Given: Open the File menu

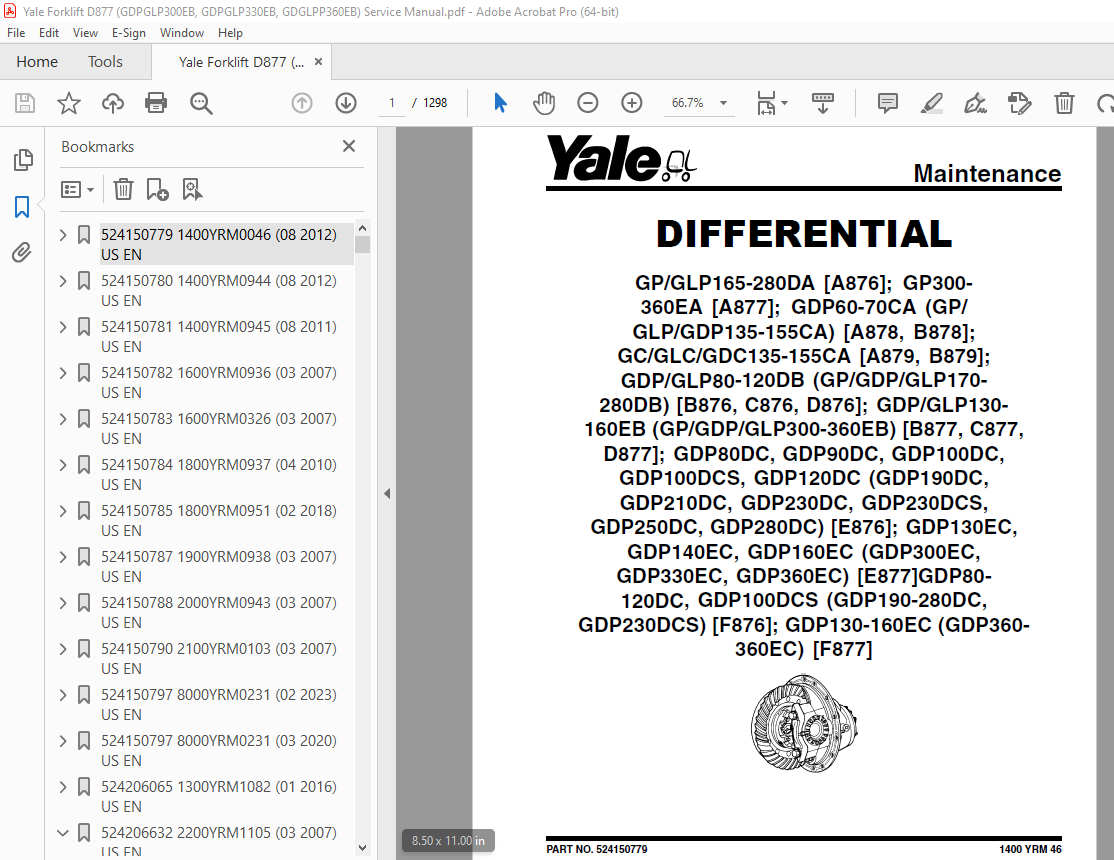Looking at the screenshot, I should pos(16,33).
